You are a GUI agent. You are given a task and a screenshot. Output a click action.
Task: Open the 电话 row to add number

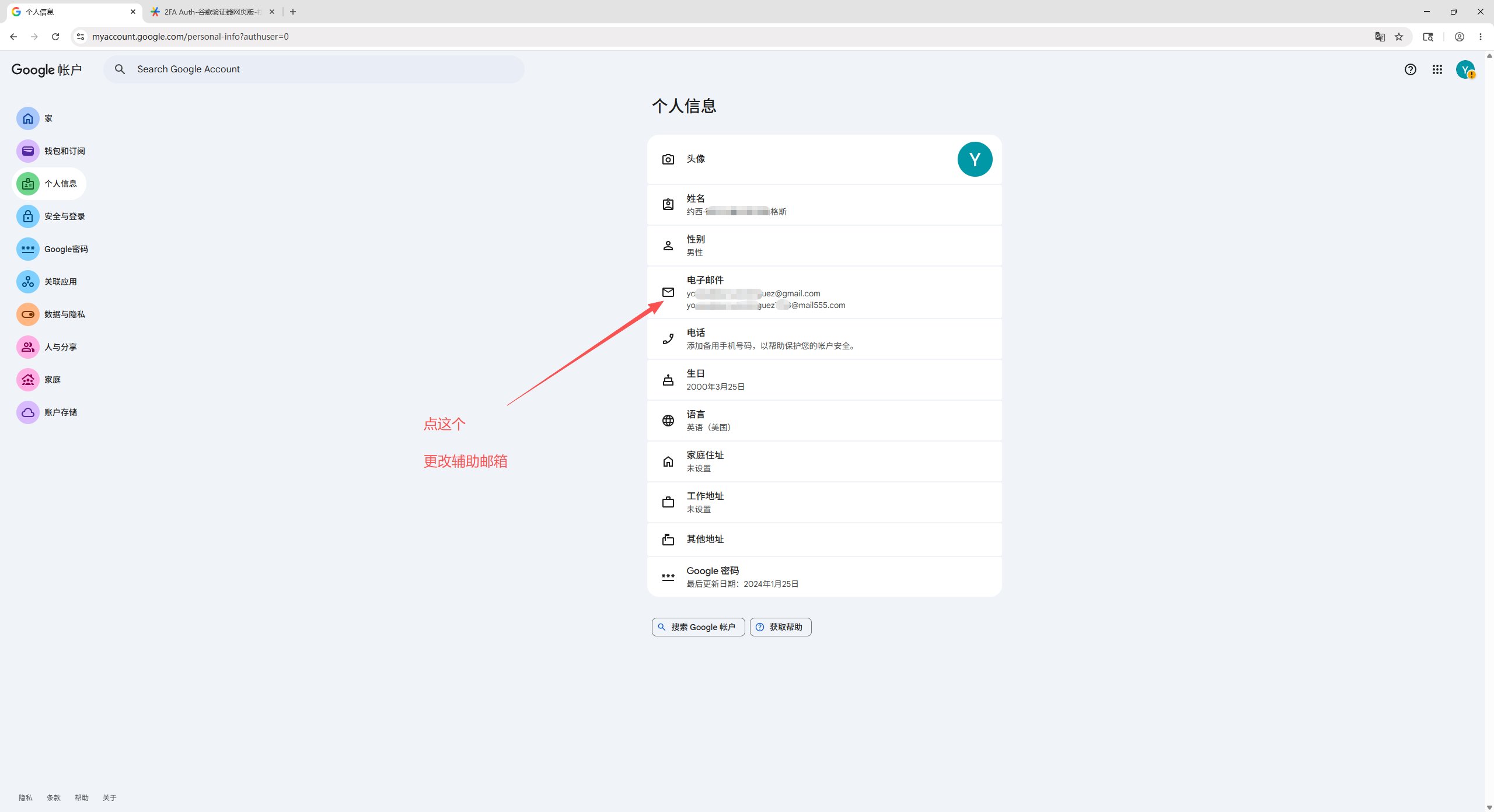[x=824, y=339]
